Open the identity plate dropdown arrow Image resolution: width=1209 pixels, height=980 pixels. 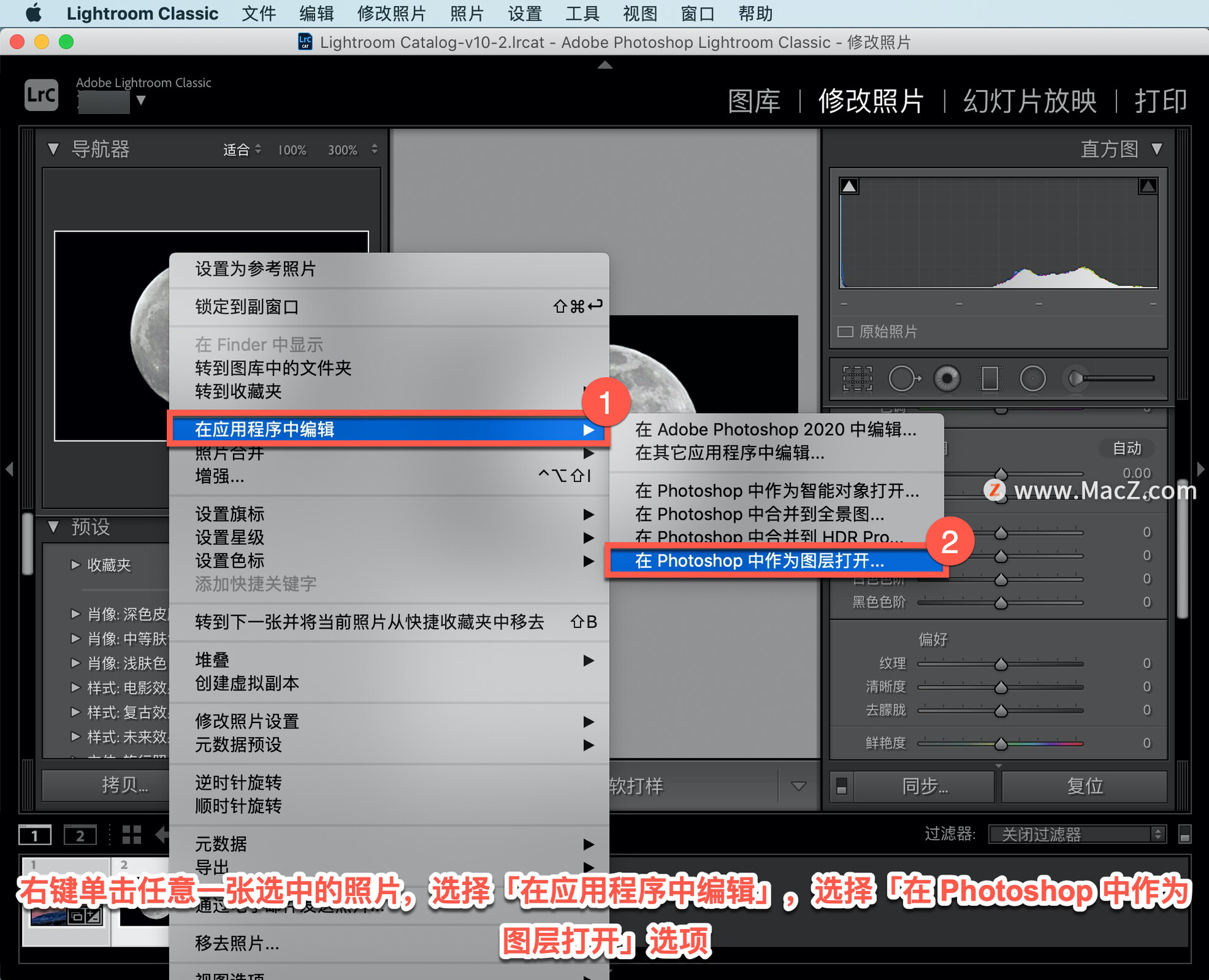point(141,101)
